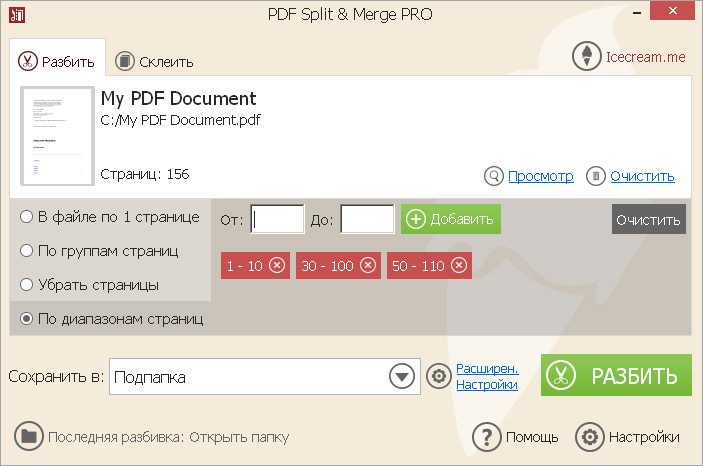Open the bottom Настройки label
This screenshot has width=703, height=466.
tap(644, 437)
